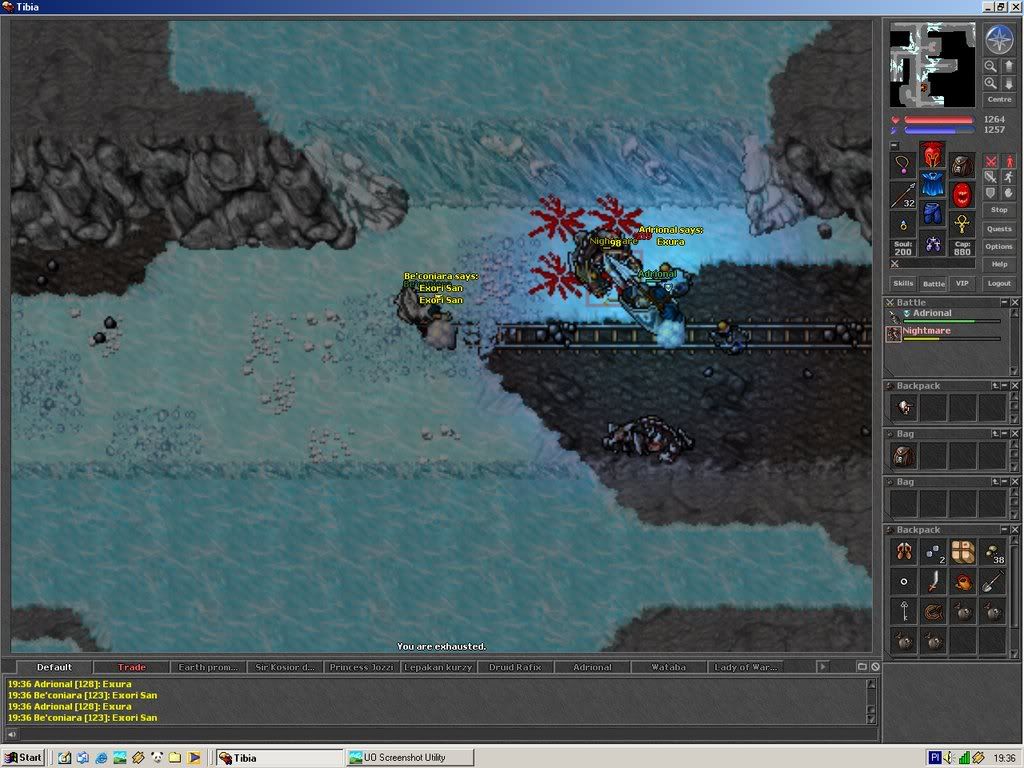
Task: Click the sandals in bottom Backpack
Action: point(904,551)
